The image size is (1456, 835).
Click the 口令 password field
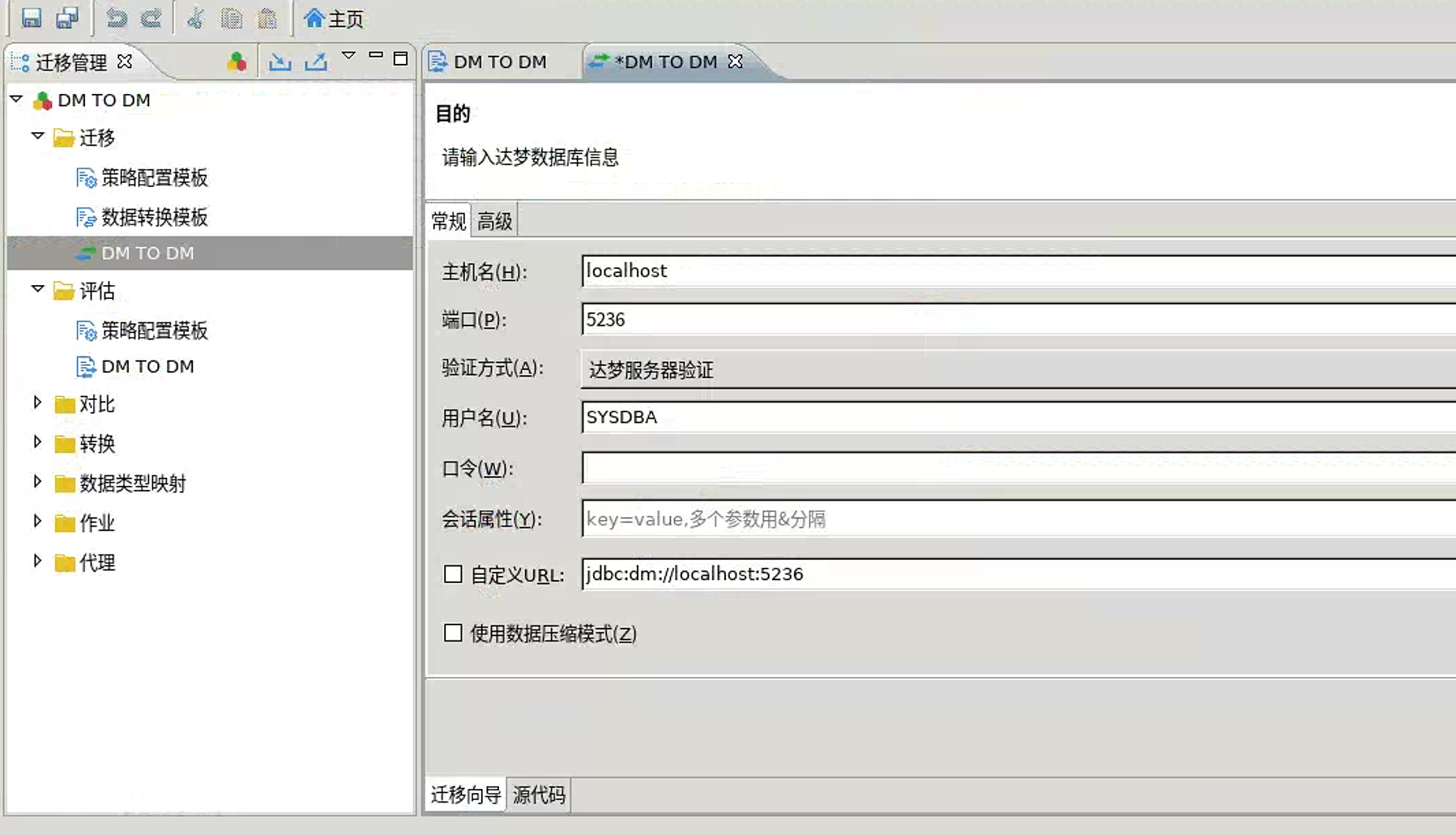[1018, 467]
